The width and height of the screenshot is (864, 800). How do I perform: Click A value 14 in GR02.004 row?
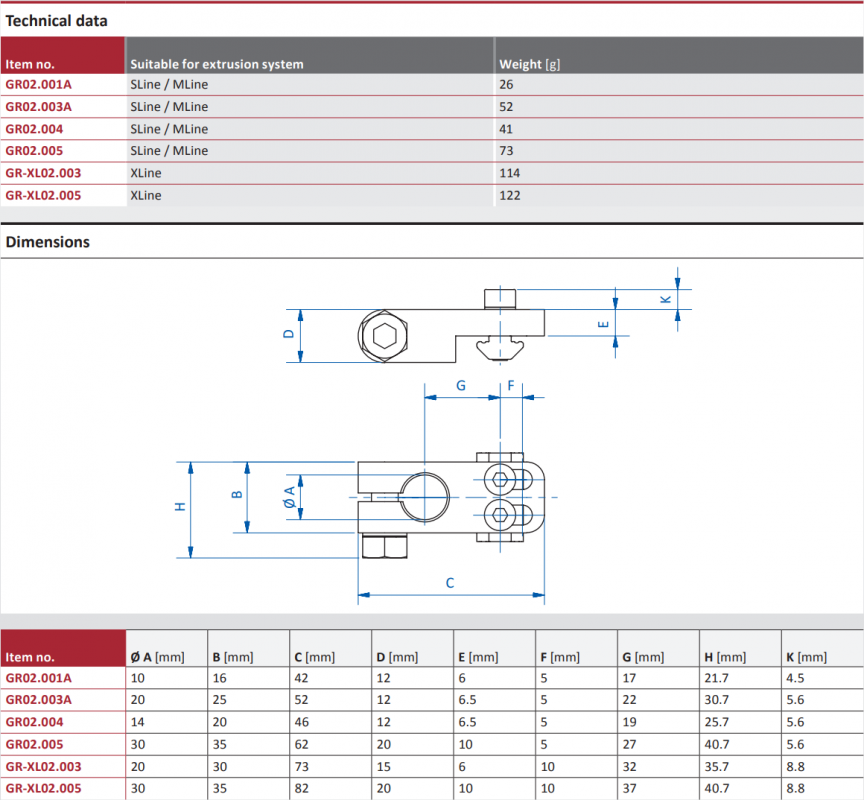click(138, 722)
